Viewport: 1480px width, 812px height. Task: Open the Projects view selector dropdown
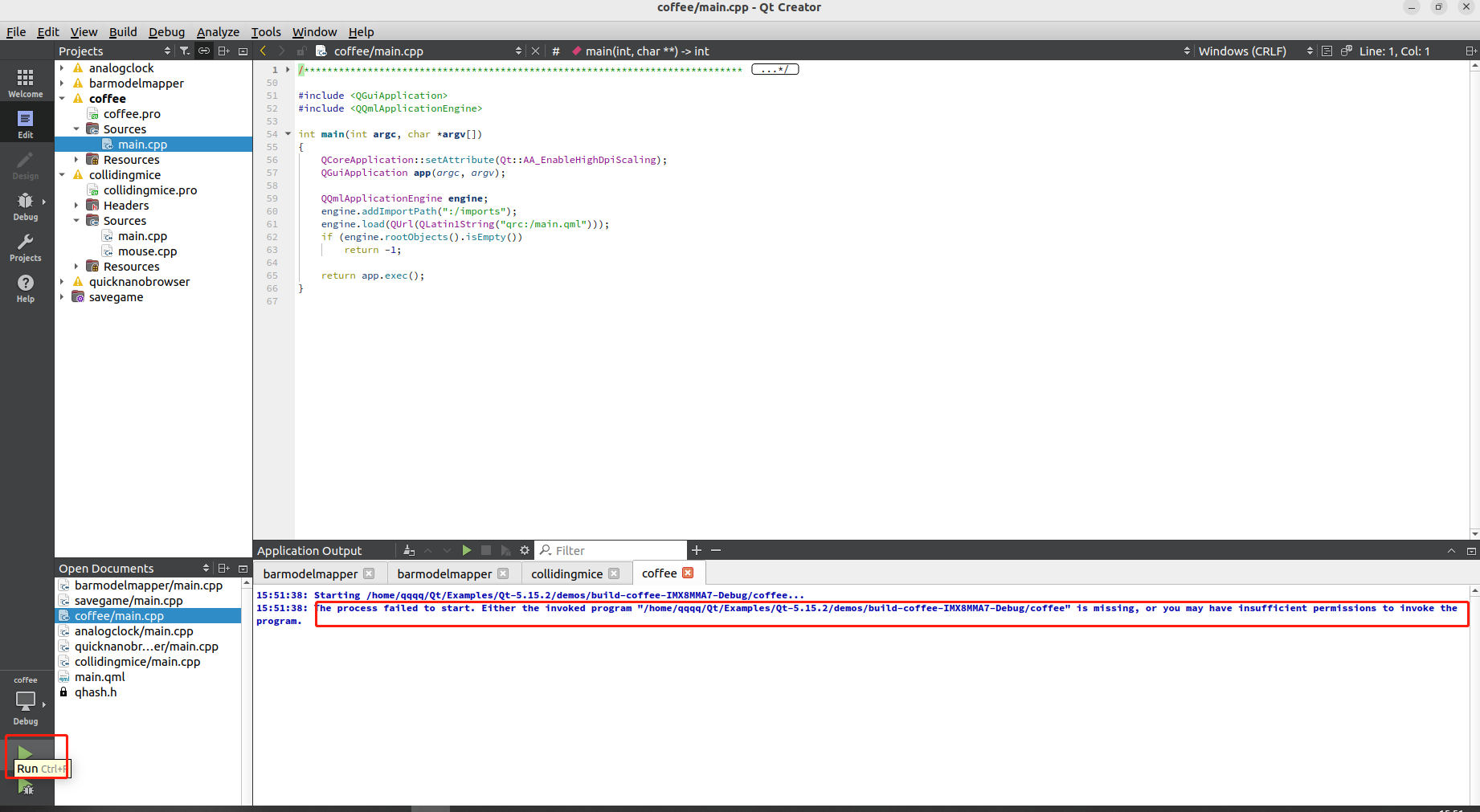coord(115,51)
